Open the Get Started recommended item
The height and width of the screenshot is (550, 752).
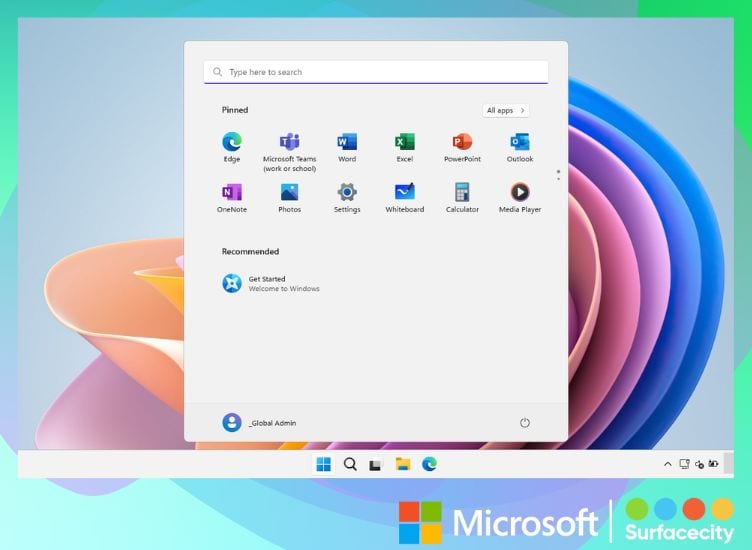point(270,284)
